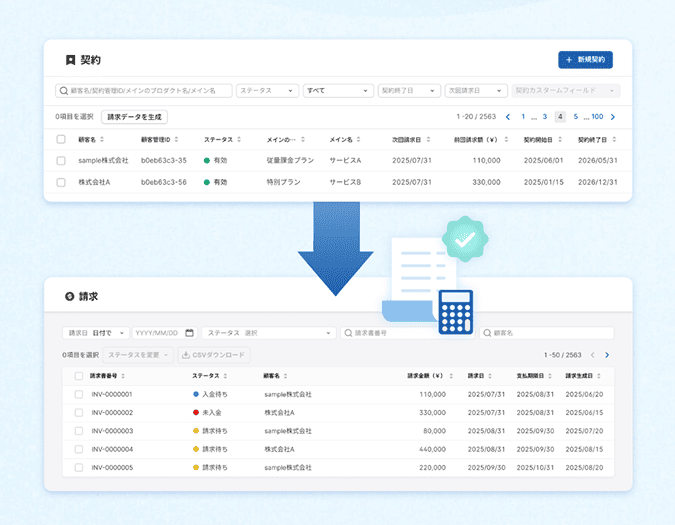The height and width of the screenshot is (525, 675).
Task: Jump to page 5 of contracts
Action: [576, 117]
